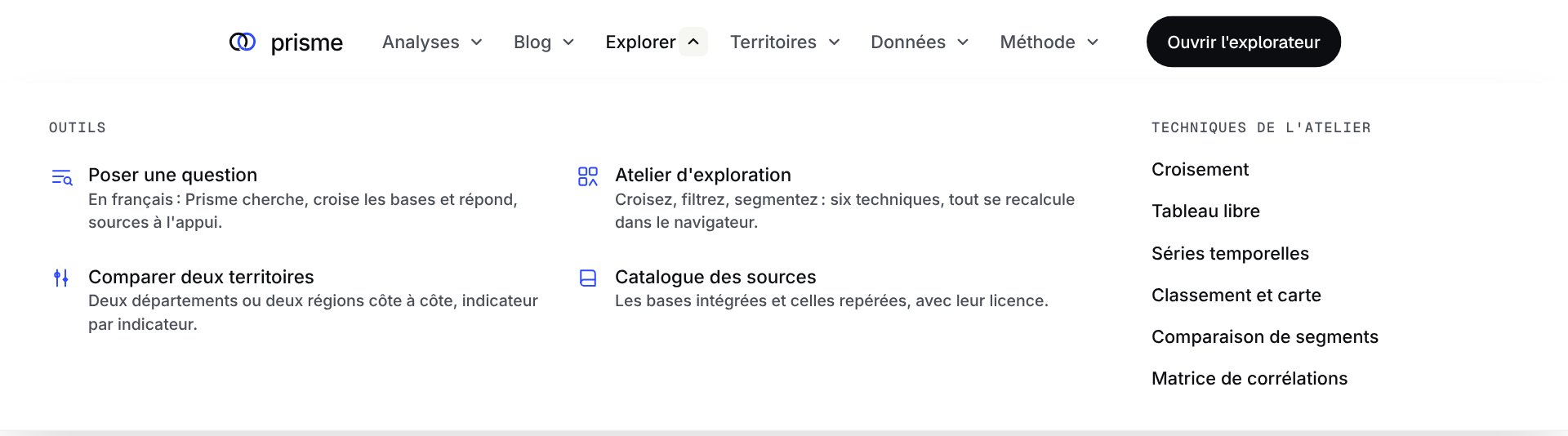Expand the Blog menu chevron
1568x436 pixels.
tap(568, 42)
